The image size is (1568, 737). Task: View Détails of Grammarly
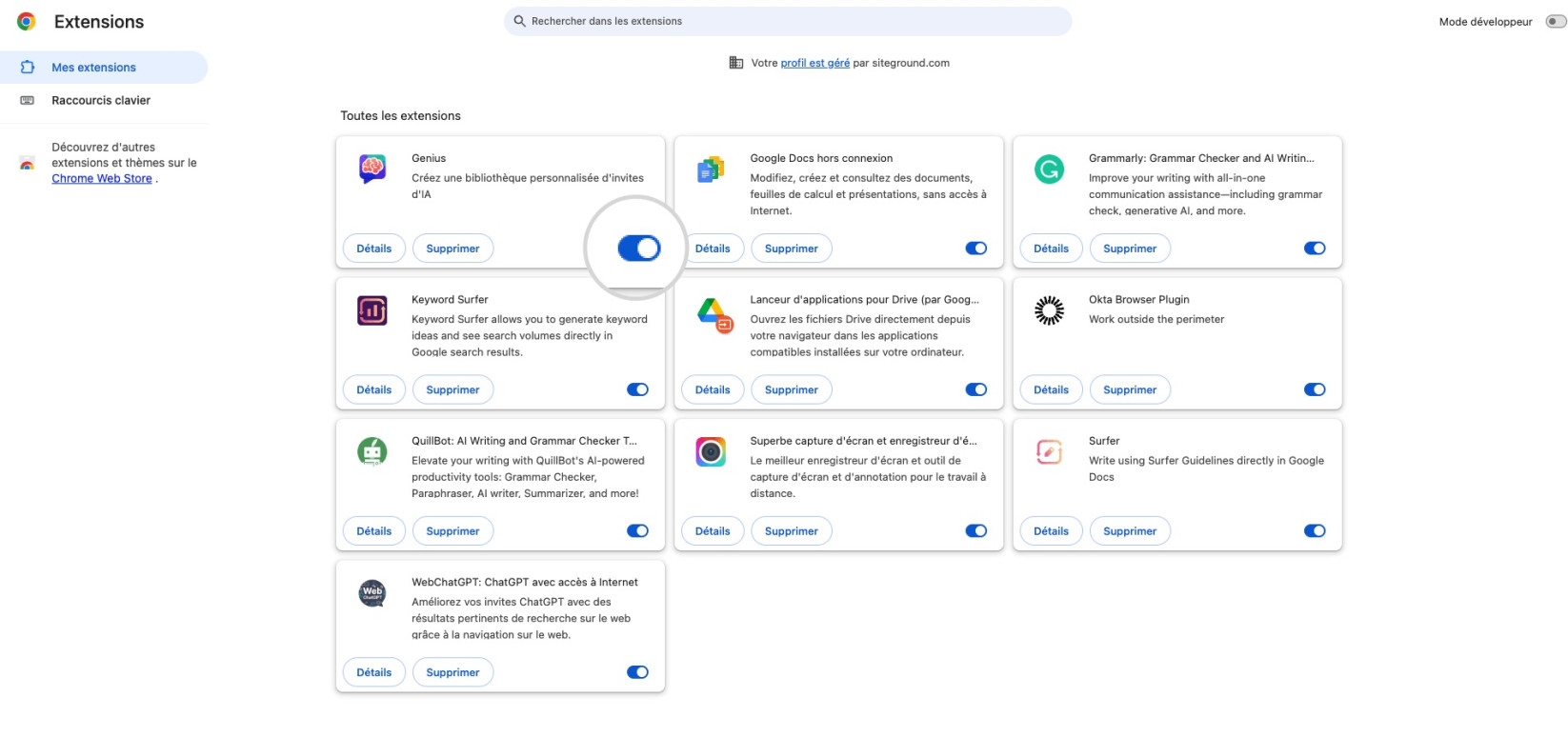tap(1051, 249)
